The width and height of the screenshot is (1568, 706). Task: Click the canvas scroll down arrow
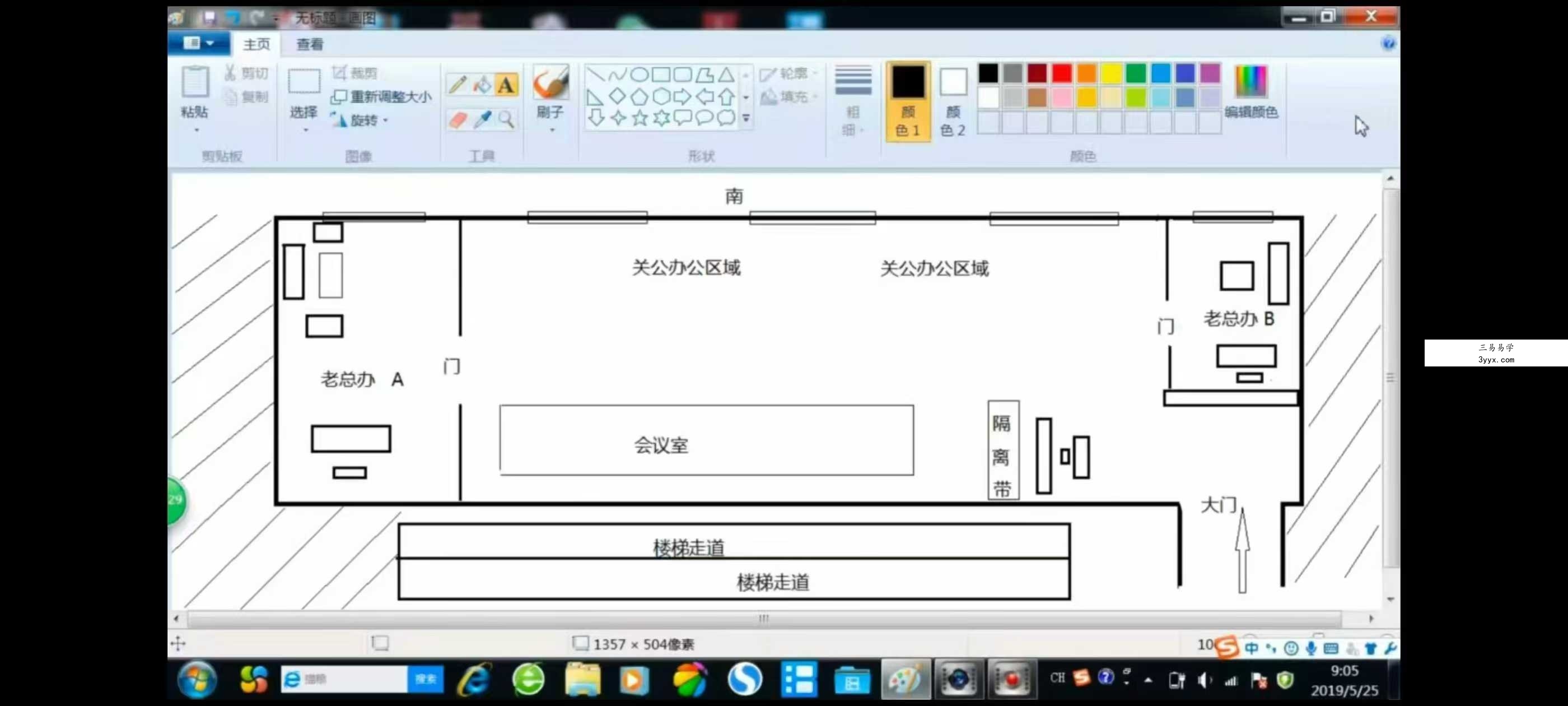(x=1390, y=600)
